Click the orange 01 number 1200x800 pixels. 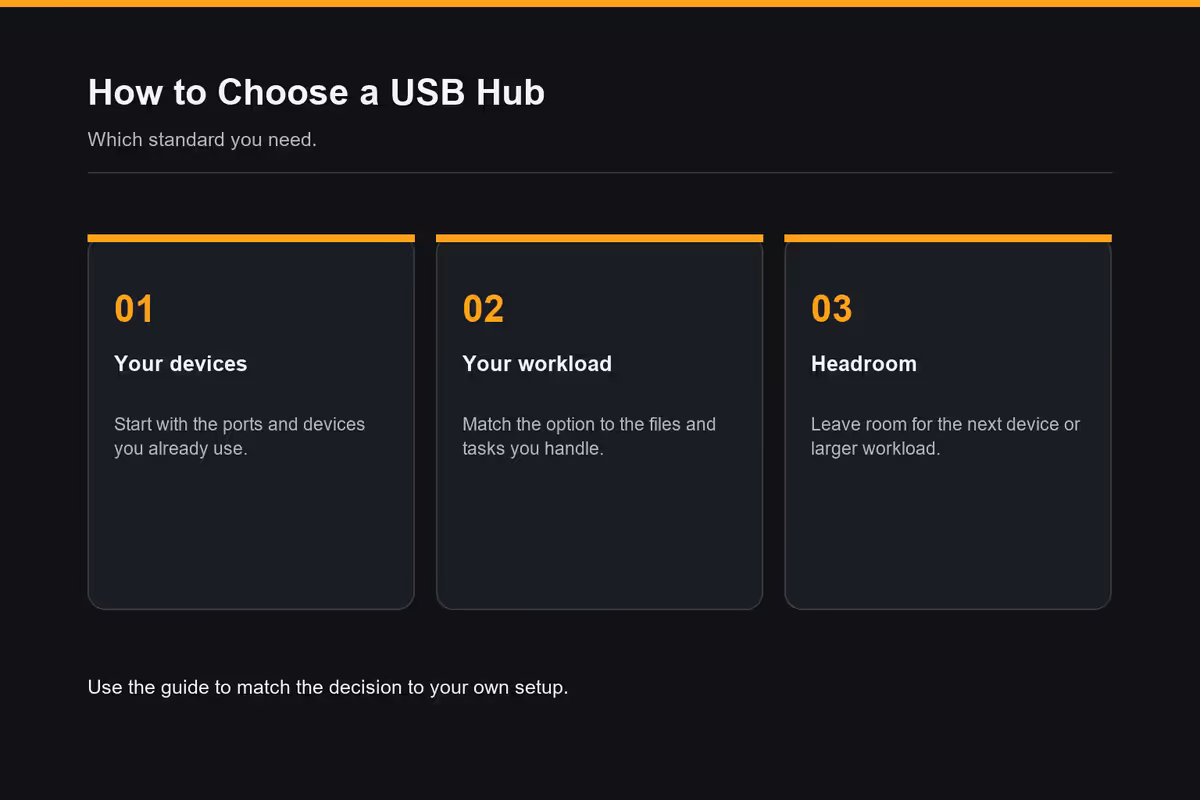tap(134, 309)
